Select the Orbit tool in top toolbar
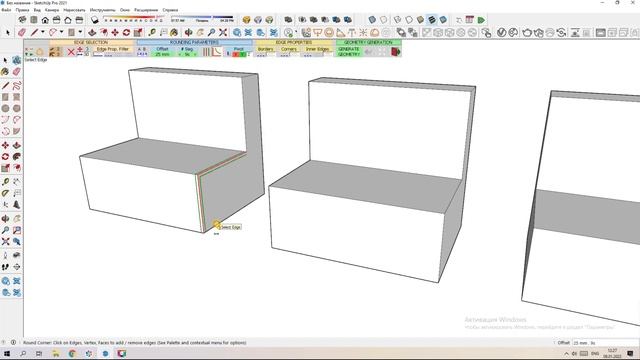 (189, 32)
